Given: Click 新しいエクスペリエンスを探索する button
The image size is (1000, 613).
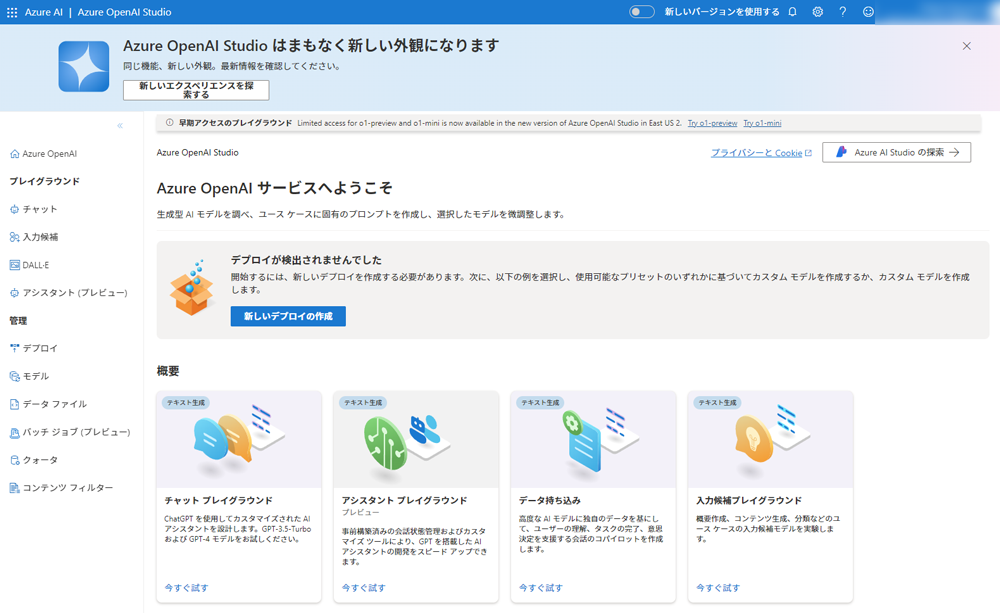Looking at the screenshot, I should [196, 90].
